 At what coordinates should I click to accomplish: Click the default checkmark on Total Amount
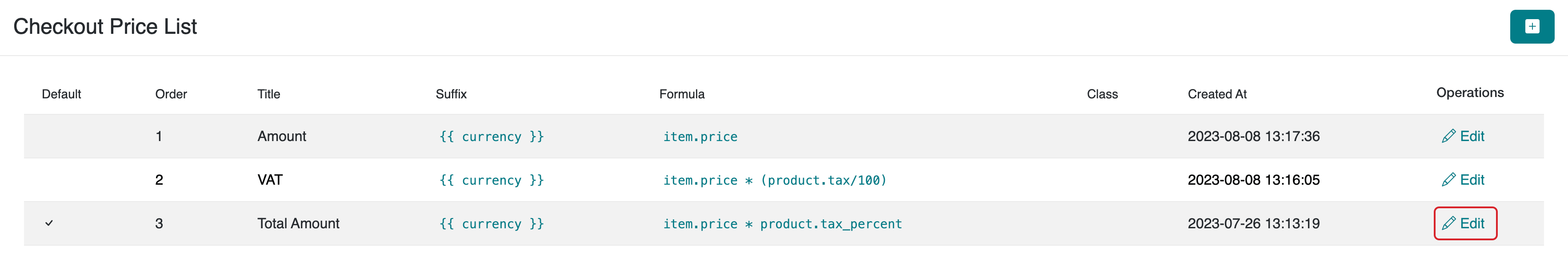point(49,223)
